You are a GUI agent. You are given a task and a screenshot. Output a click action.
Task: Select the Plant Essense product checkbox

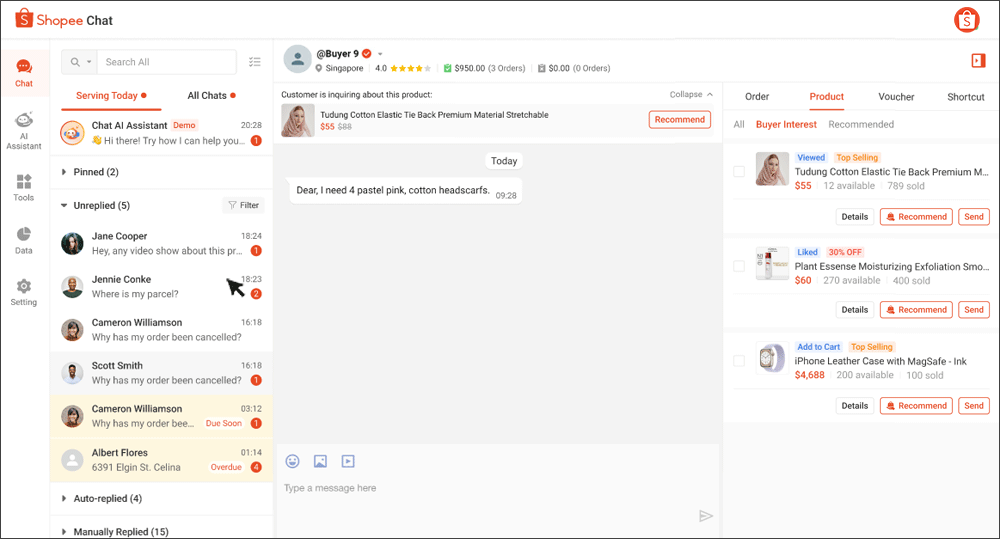739,266
